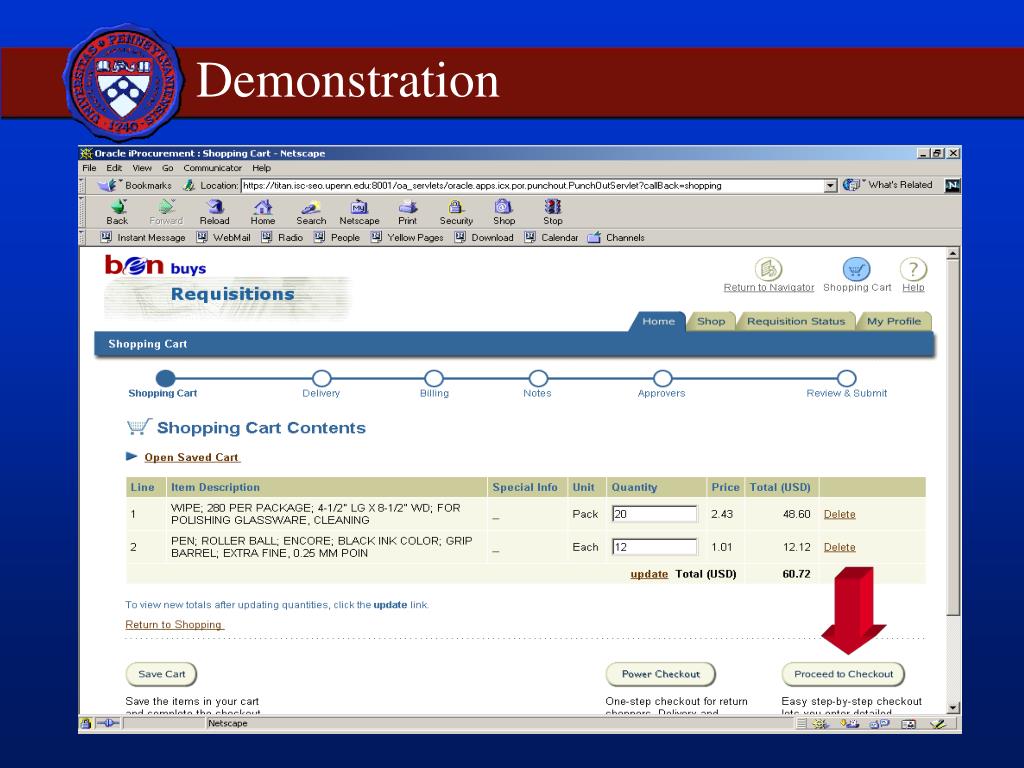Open the Channels folder in the personal toolbar
1024x768 pixels.
(x=616, y=238)
